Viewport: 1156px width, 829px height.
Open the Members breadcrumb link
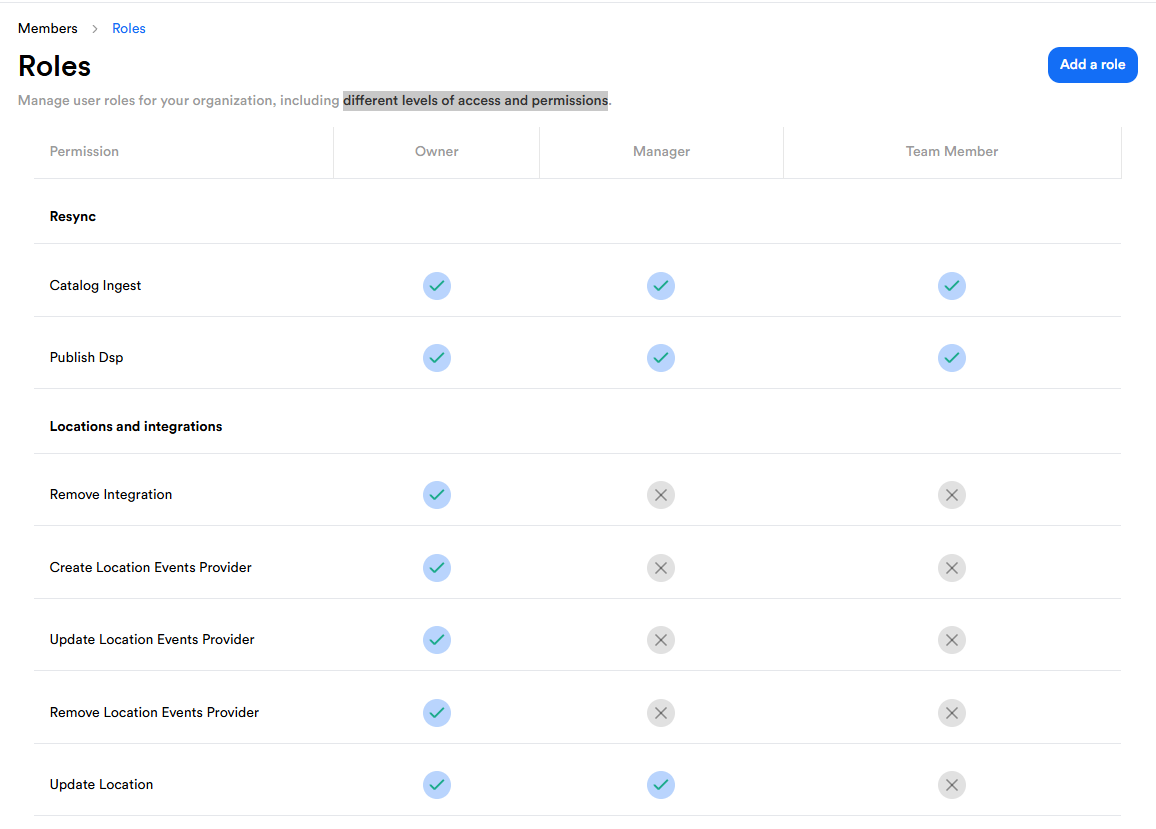[47, 29]
